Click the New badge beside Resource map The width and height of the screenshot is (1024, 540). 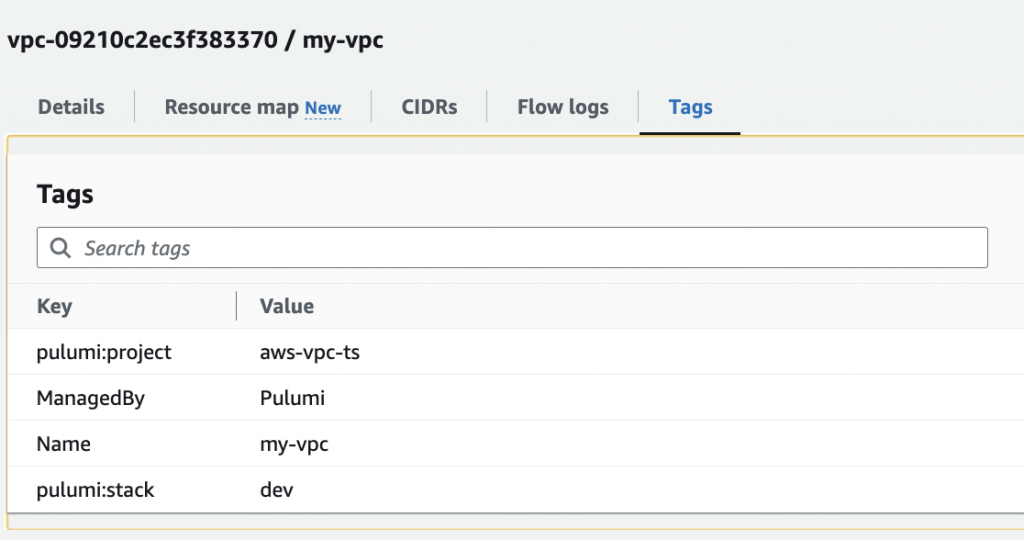click(323, 108)
